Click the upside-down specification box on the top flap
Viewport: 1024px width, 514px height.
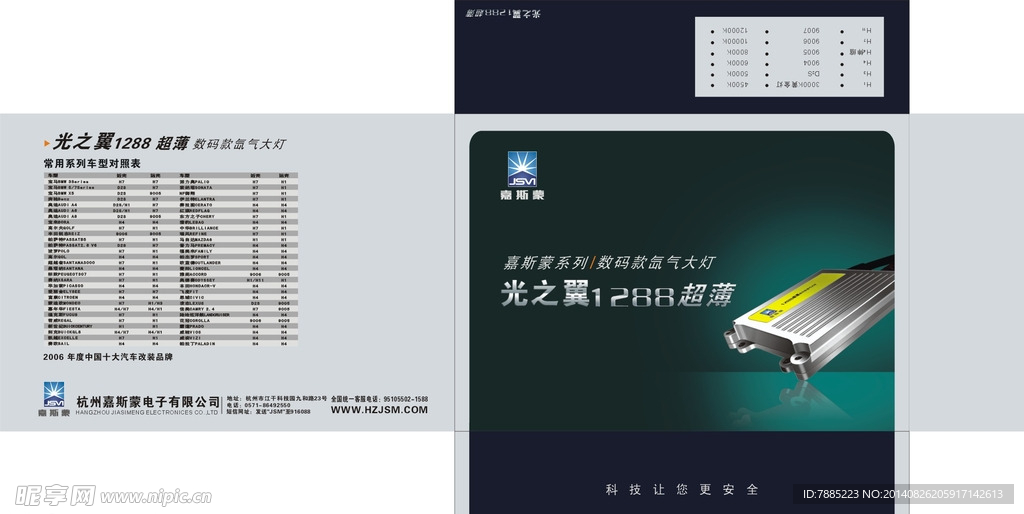pos(789,57)
